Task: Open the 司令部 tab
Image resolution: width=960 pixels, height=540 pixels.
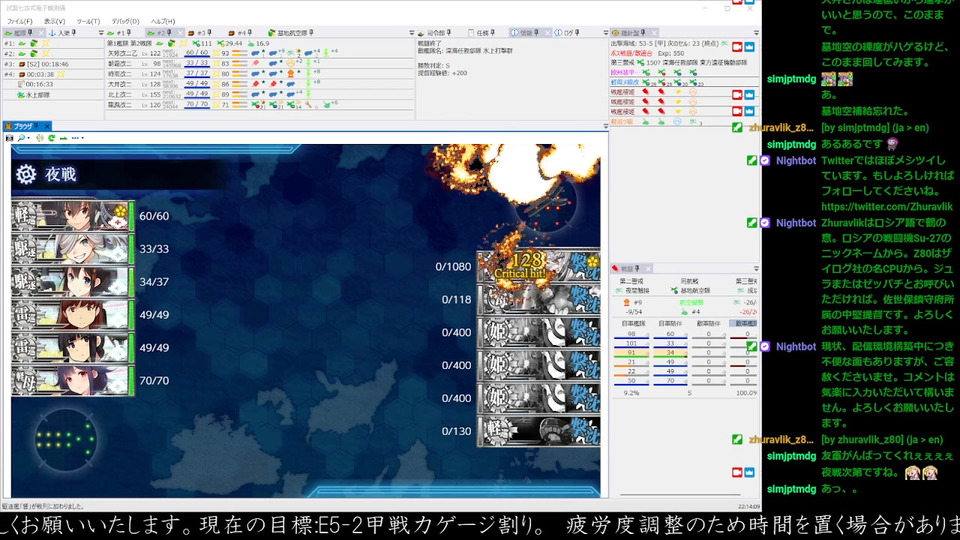Action: pos(435,32)
